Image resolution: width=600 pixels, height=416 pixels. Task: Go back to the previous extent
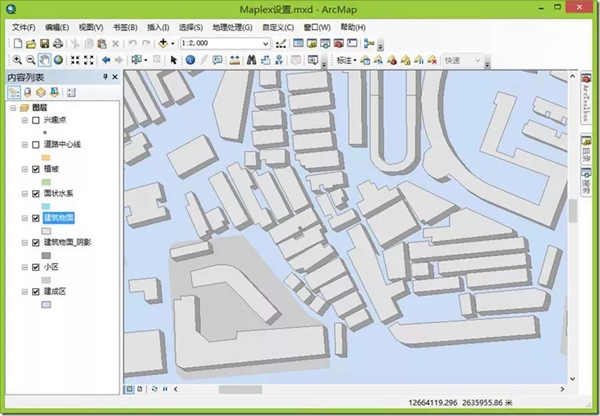coord(106,60)
